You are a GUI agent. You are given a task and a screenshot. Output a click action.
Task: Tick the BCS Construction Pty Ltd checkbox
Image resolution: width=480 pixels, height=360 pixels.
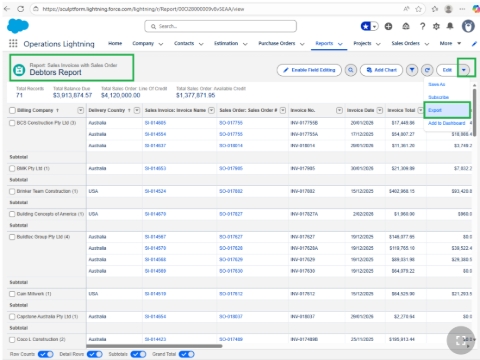12,123
